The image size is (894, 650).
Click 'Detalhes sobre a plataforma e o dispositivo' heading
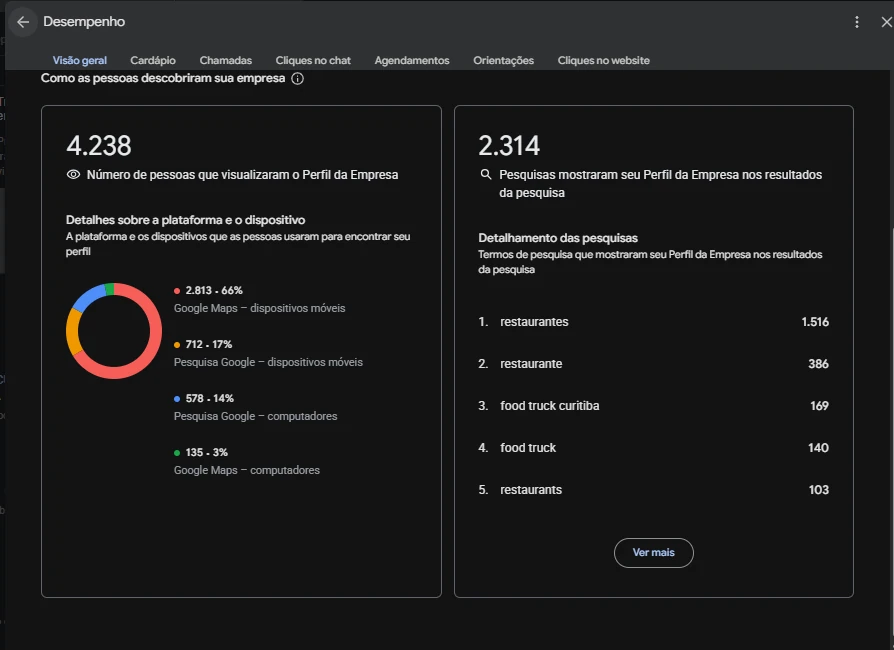click(185, 220)
